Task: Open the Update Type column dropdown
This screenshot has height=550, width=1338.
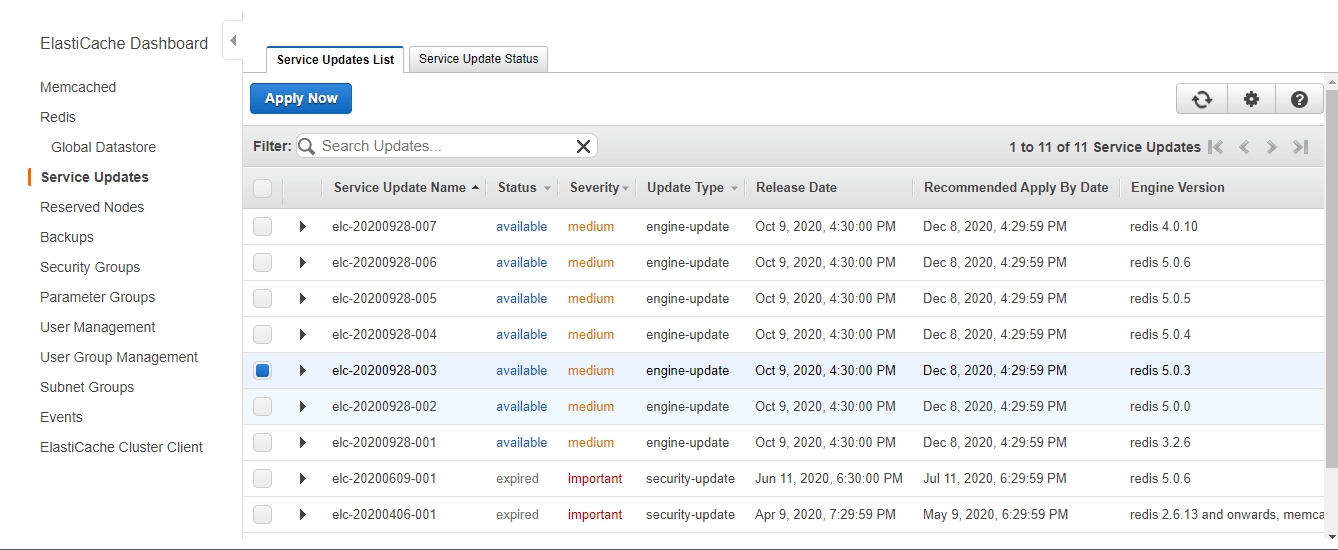Action: click(734, 188)
